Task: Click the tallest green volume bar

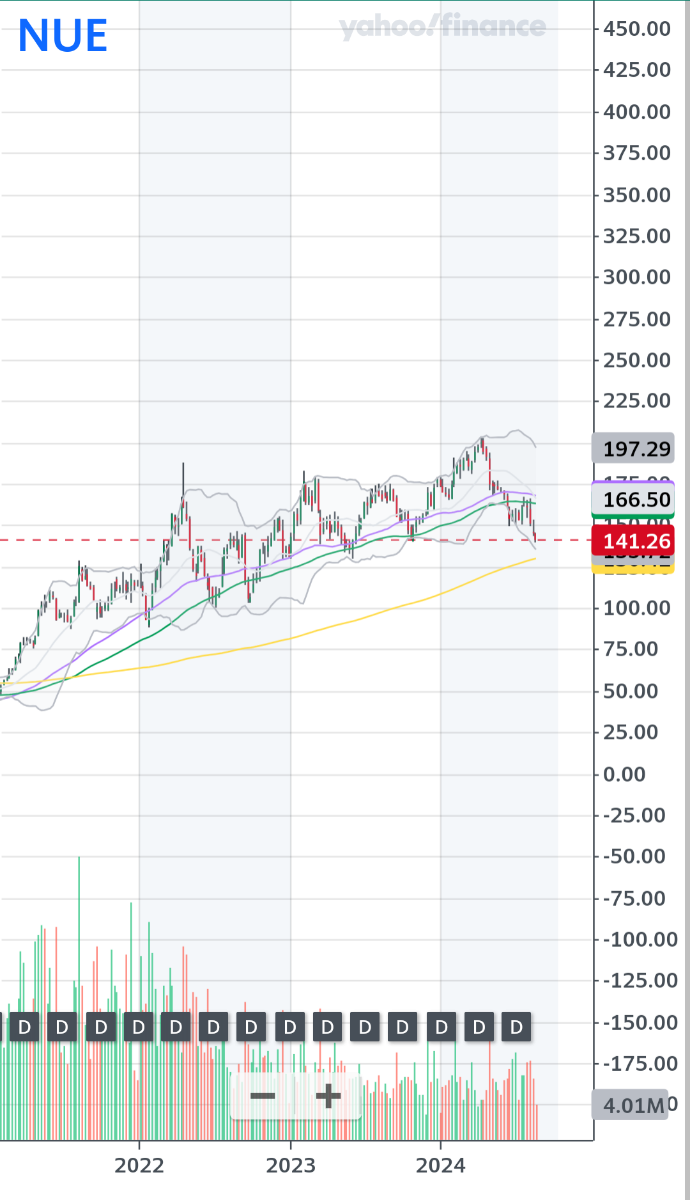Action: coord(79,950)
